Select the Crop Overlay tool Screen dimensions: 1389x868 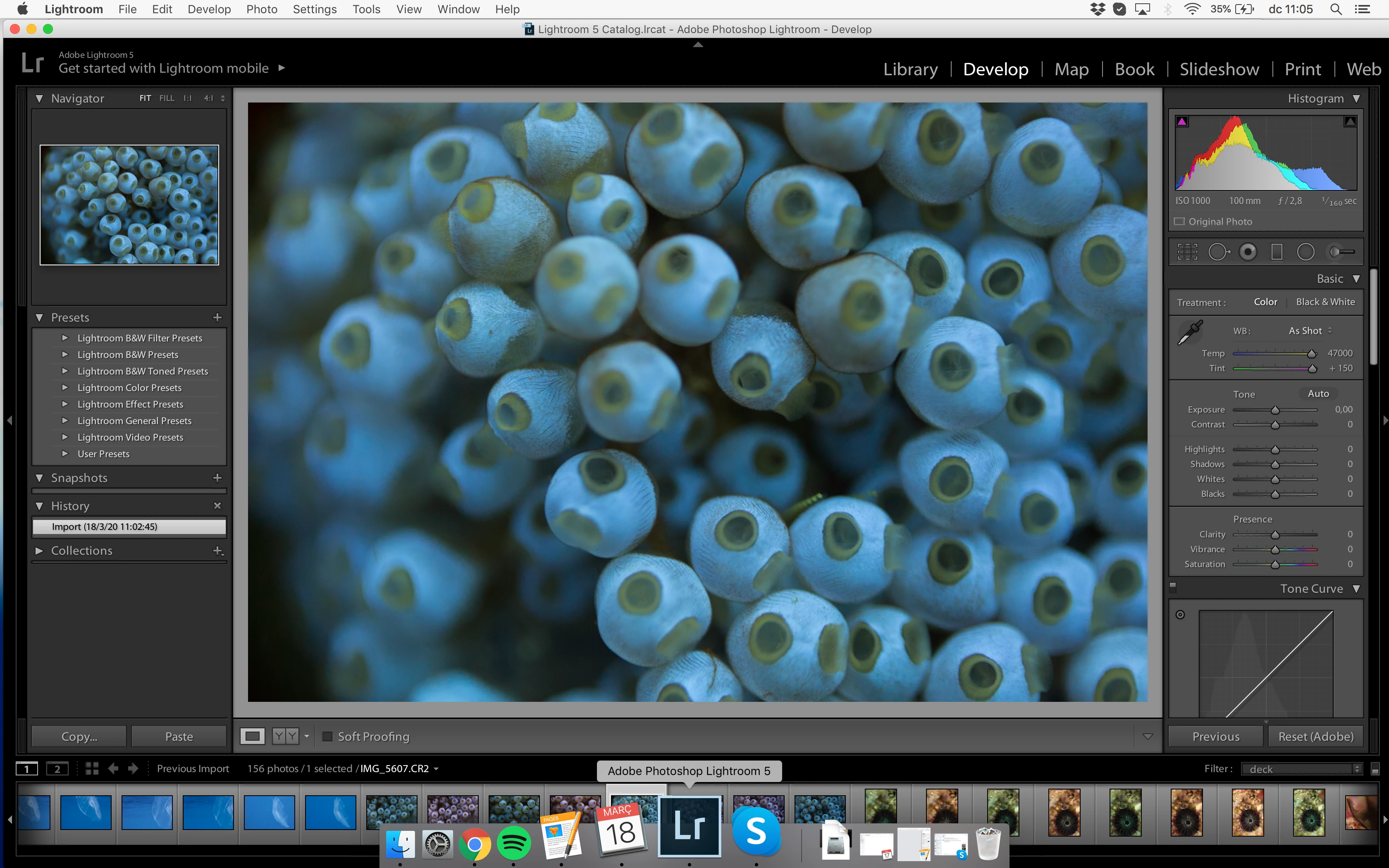(1188, 251)
